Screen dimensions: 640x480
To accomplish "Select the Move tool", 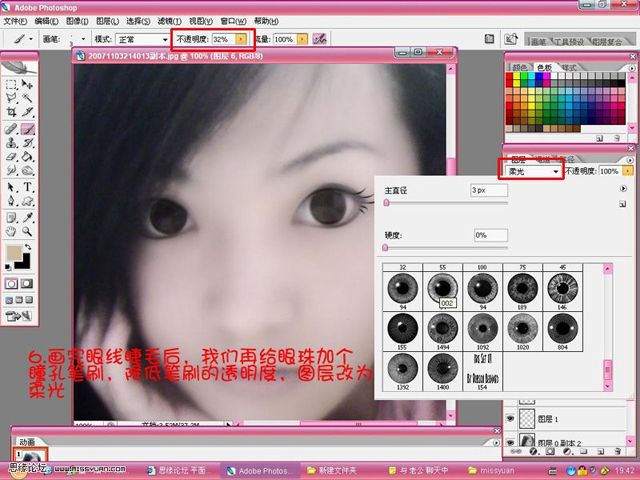I will click(27, 84).
